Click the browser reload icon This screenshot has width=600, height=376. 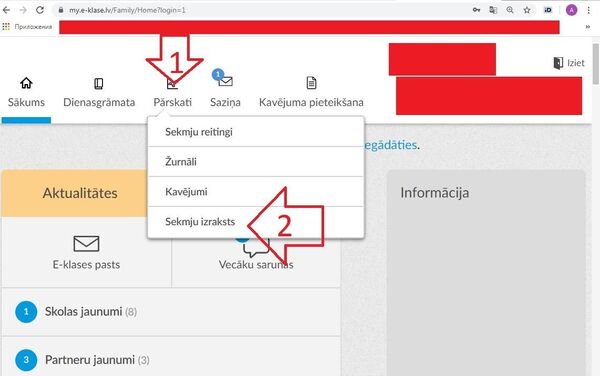[40, 10]
